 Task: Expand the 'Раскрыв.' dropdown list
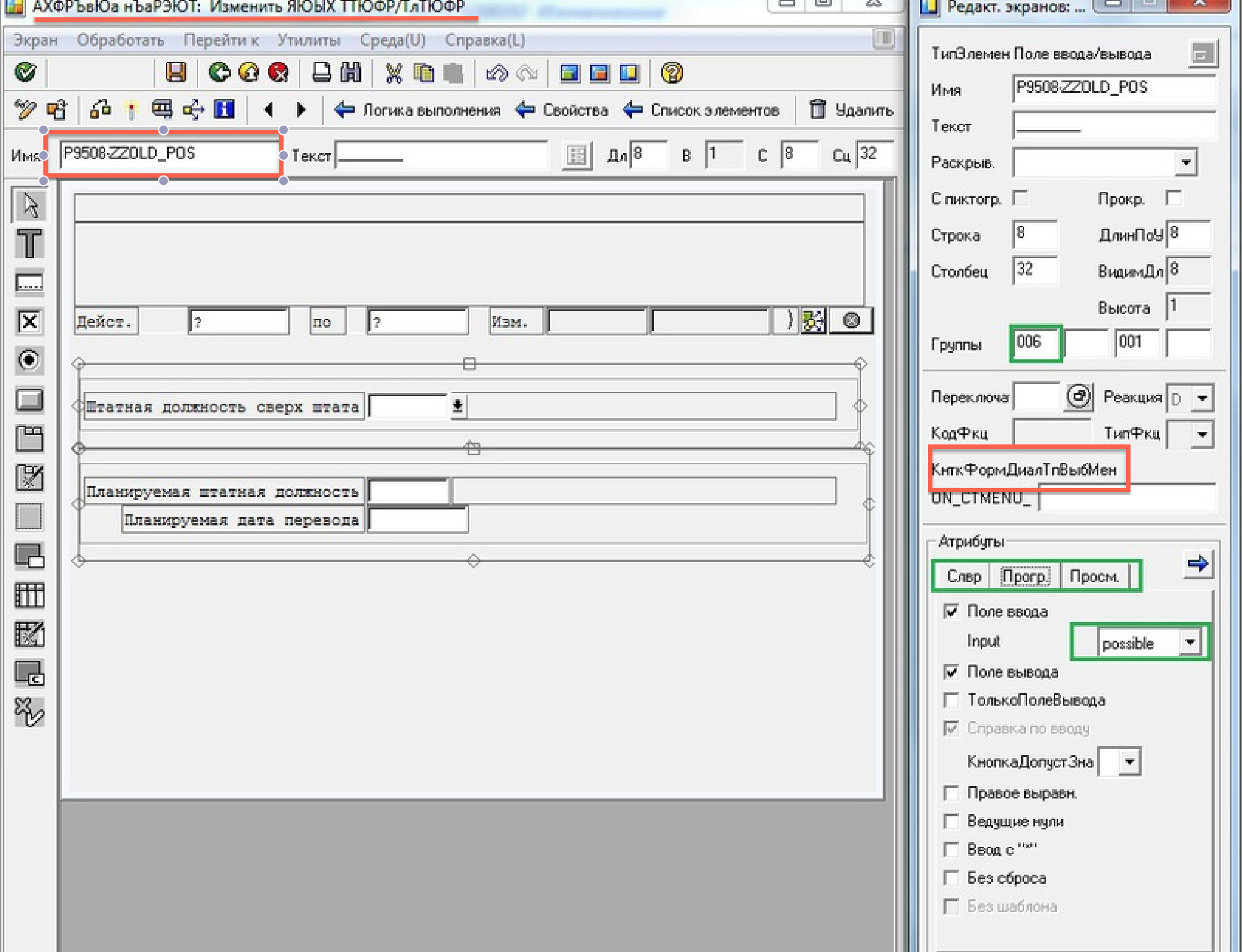(x=1186, y=163)
